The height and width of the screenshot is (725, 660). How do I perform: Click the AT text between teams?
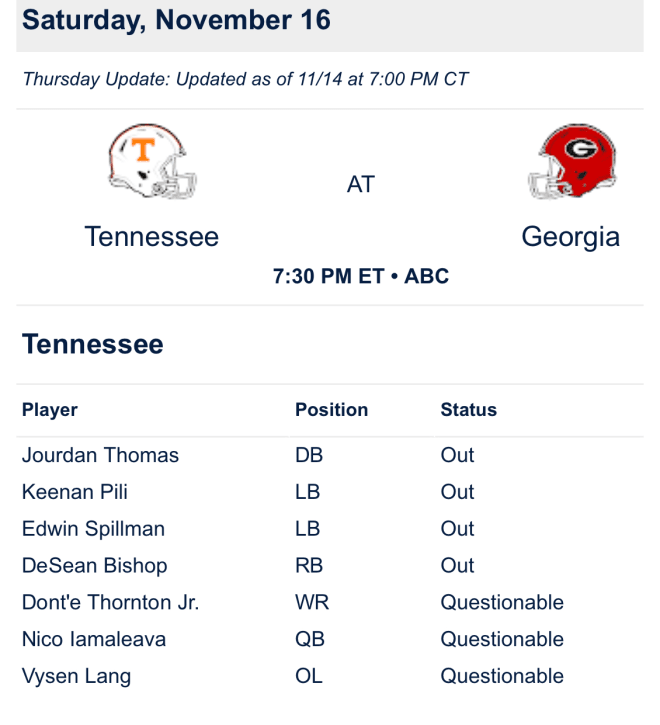click(x=361, y=184)
